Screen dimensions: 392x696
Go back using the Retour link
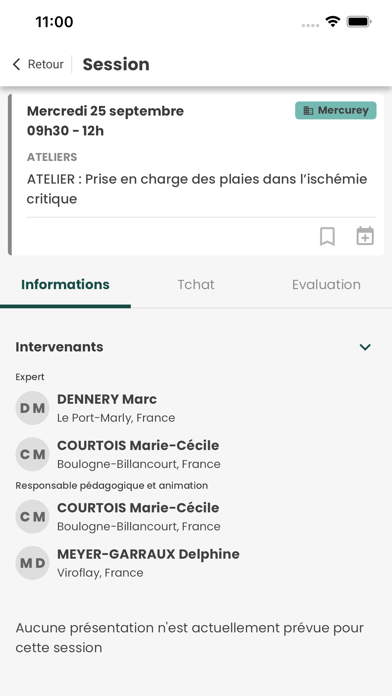46,64
